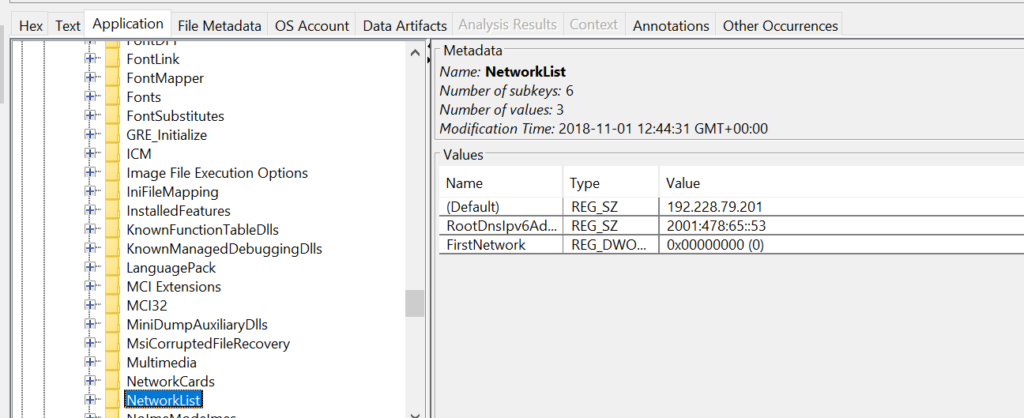
Task: Open the Other Occurrences tab
Action: point(780,25)
